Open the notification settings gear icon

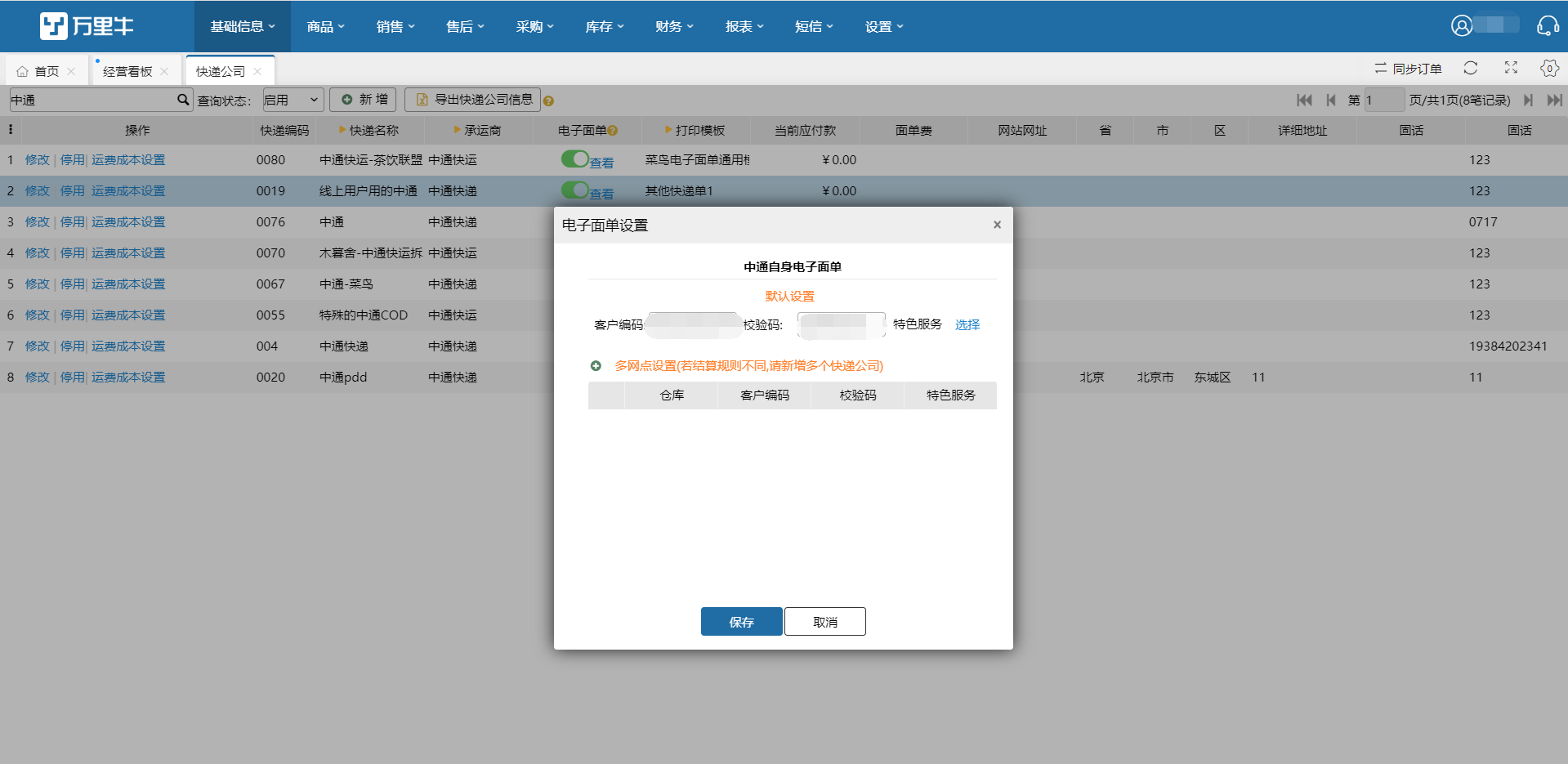pyautogui.click(x=1549, y=68)
